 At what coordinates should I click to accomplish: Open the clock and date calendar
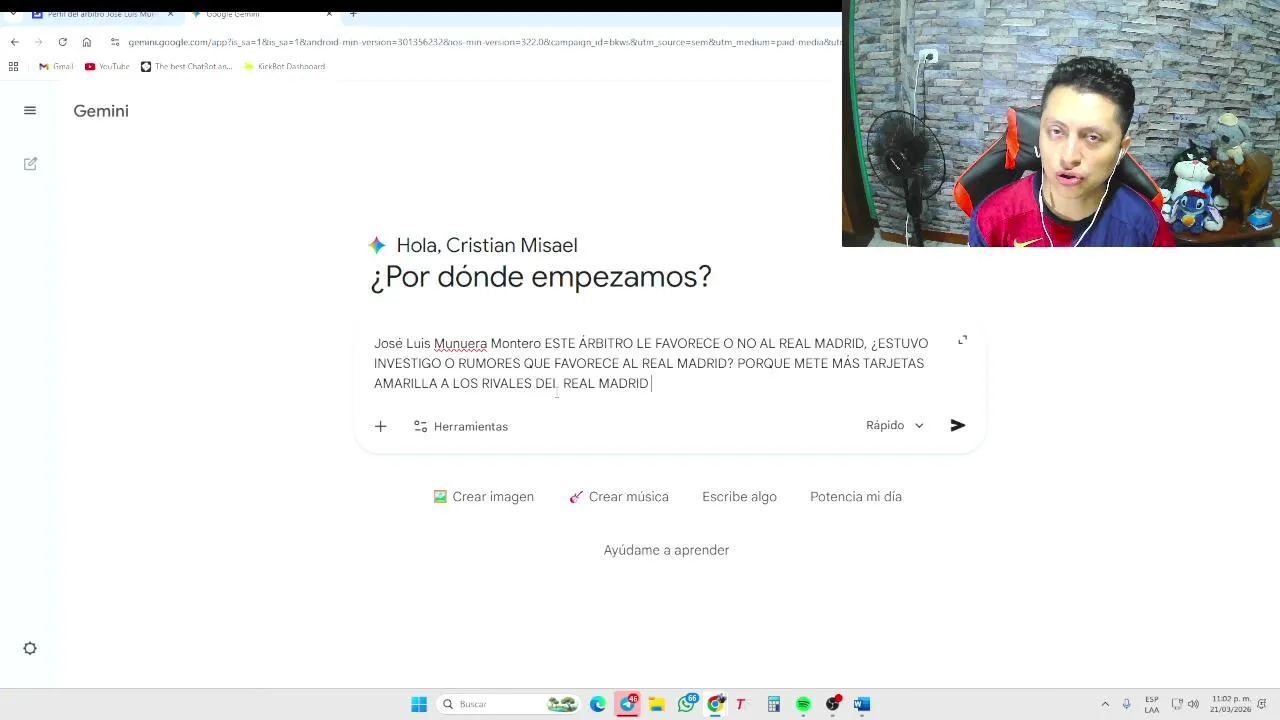click(x=1230, y=704)
